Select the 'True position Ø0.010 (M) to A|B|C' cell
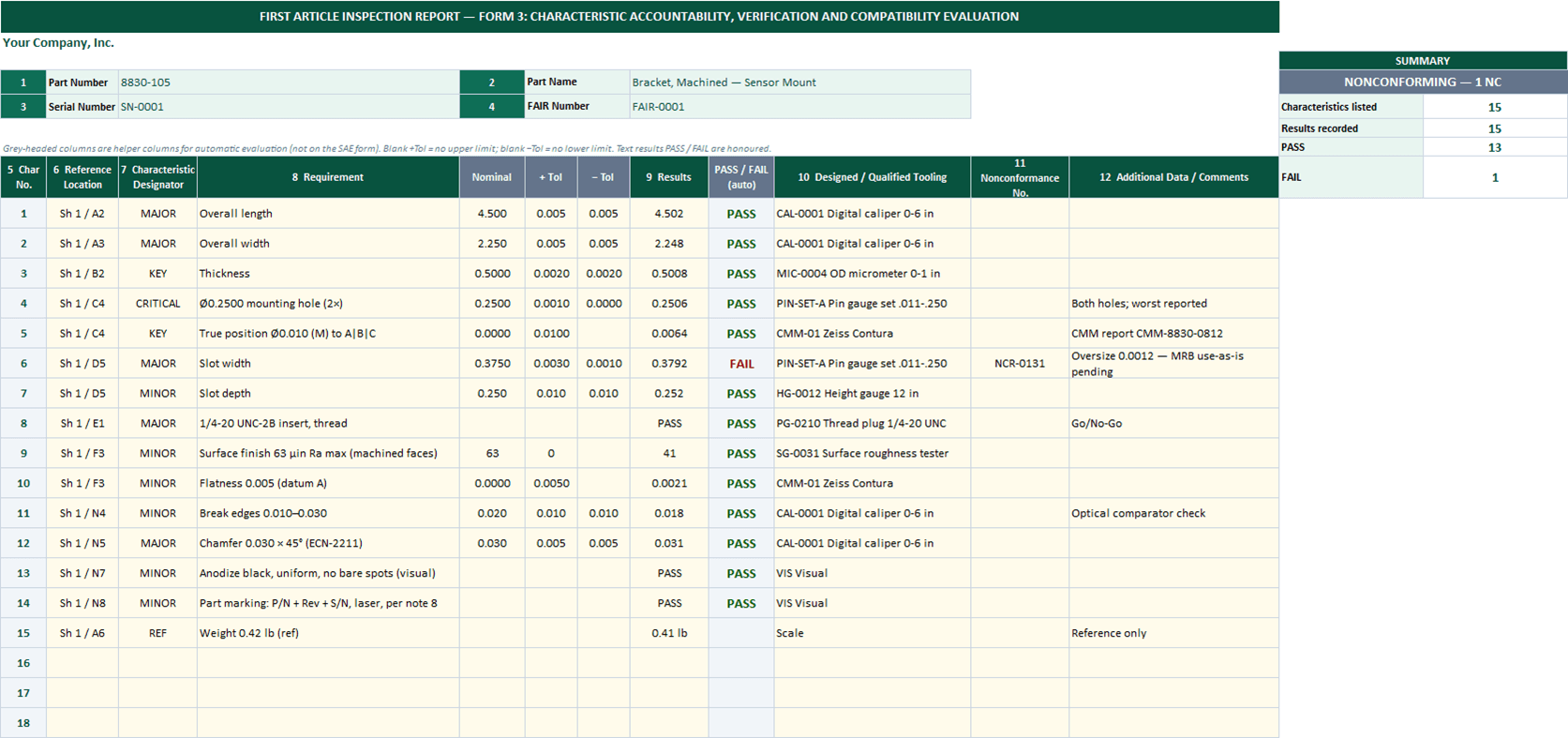Image resolution: width=1568 pixels, height=738 pixels. 328,334
